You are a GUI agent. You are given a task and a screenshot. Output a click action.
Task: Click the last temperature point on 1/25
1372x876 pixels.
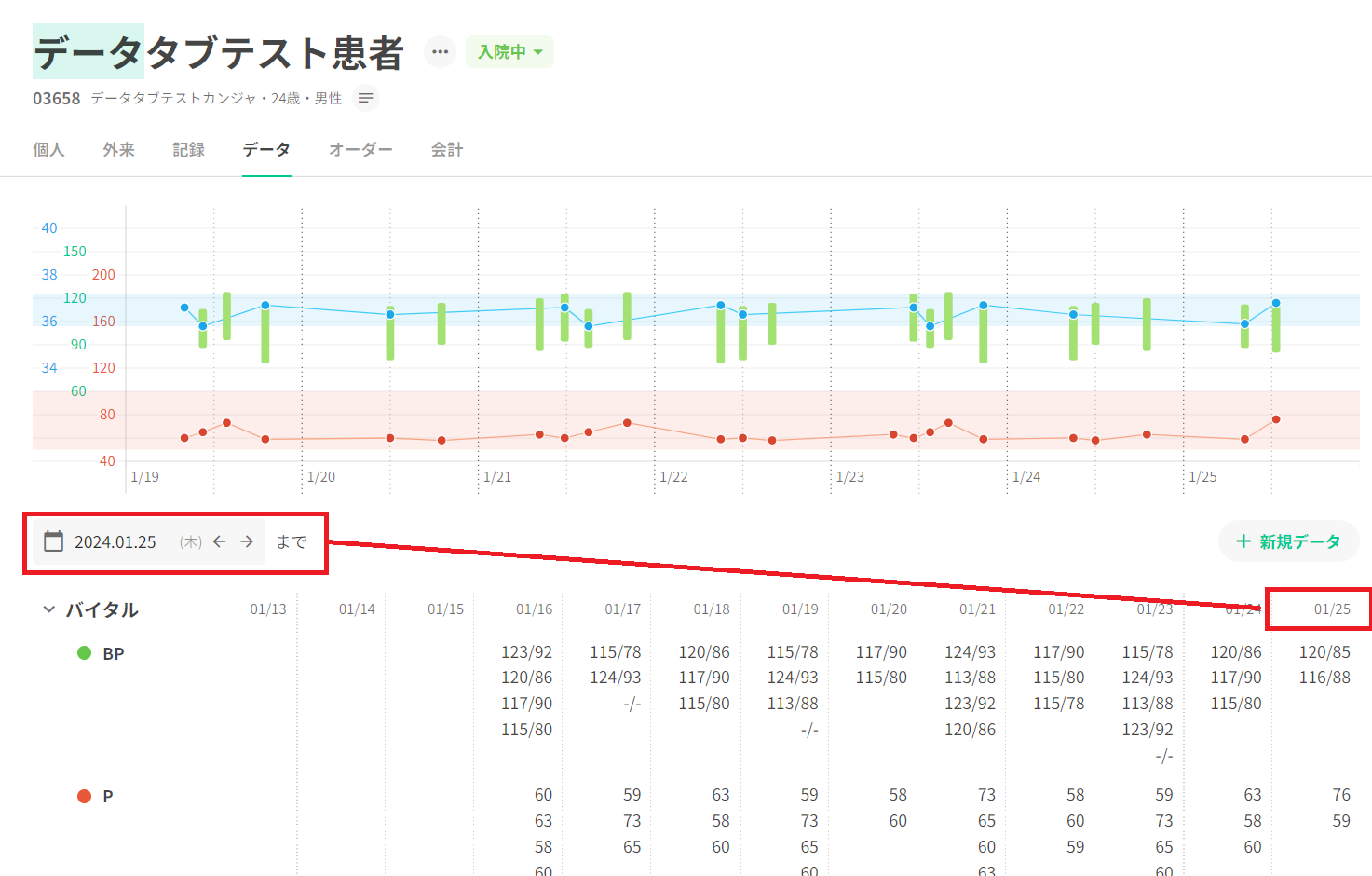point(1276,303)
